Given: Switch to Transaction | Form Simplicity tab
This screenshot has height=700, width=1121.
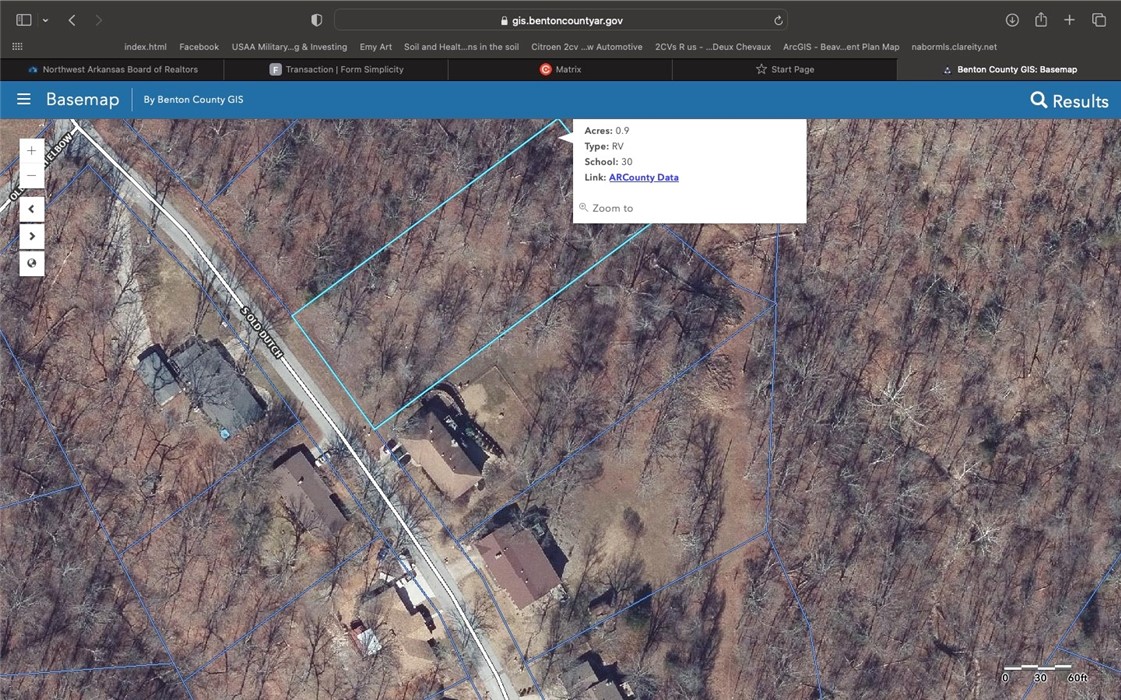Looking at the screenshot, I should click(x=336, y=69).
